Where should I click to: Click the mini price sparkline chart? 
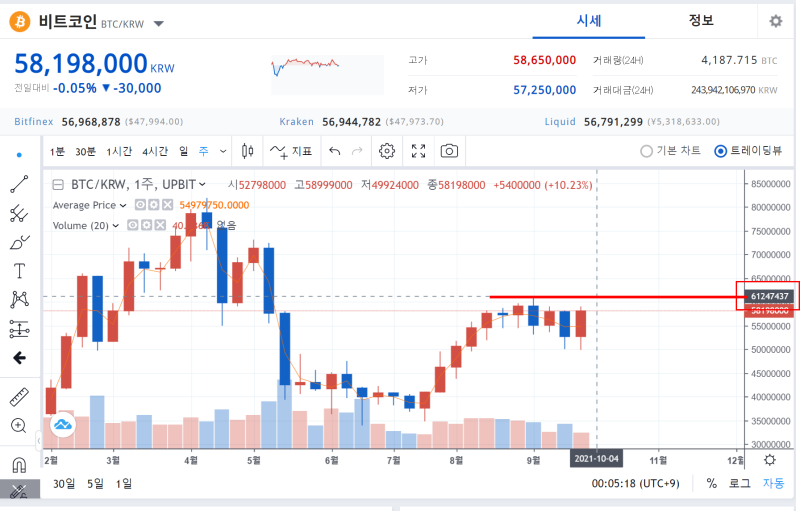[x=327, y=74]
